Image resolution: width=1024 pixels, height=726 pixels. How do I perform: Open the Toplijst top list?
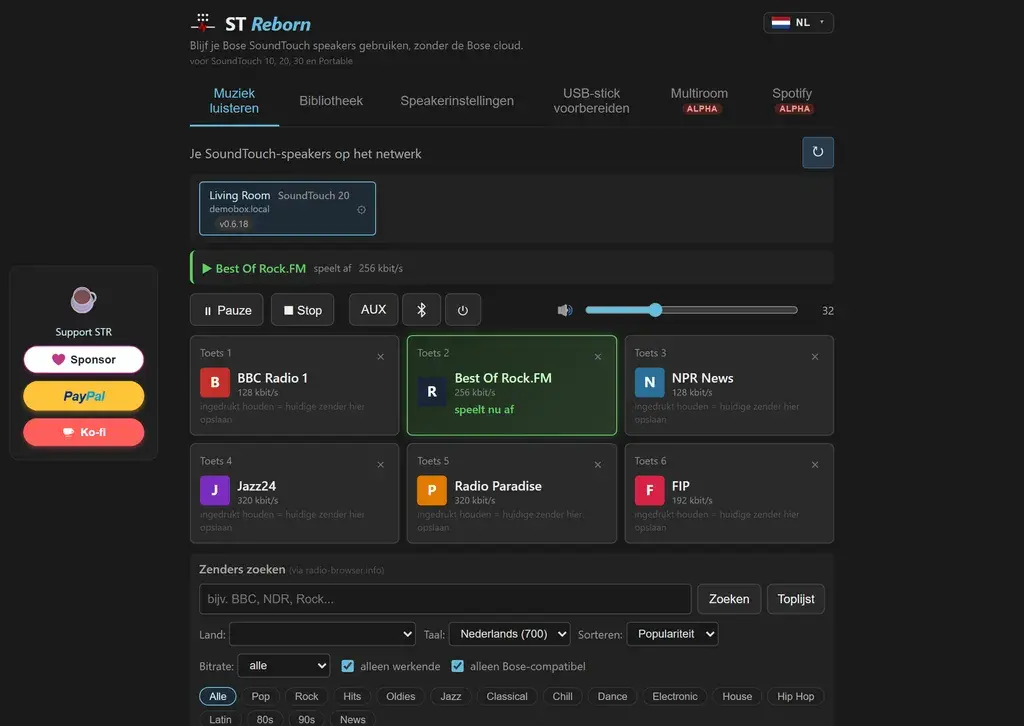(795, 599)
